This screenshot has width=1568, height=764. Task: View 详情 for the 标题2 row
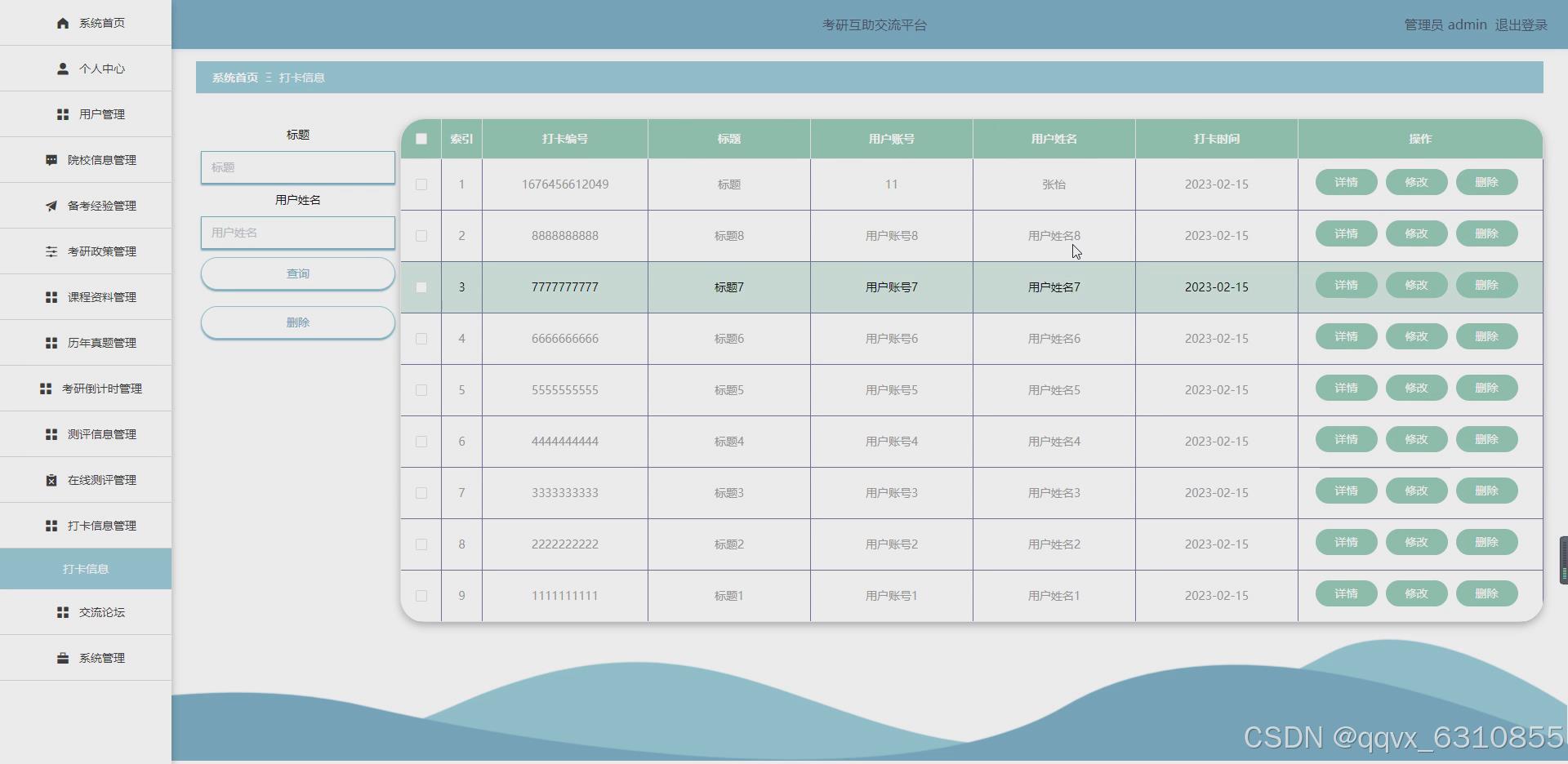click(1346, 542)
